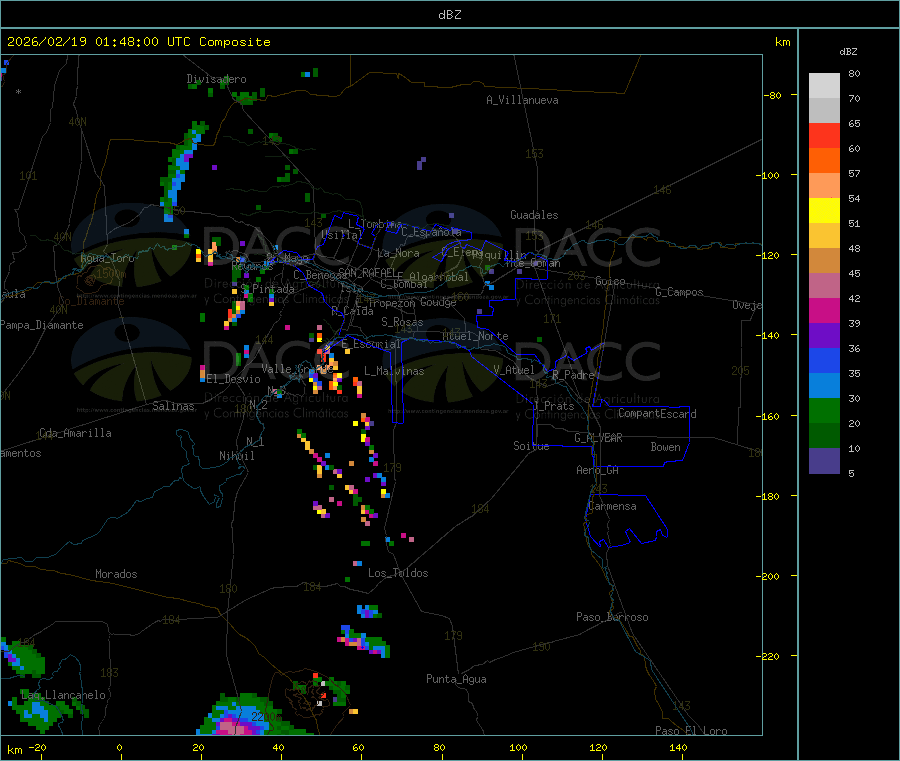This screenshot has width=900, height=761.
Task: Click the 'Morados' map label
Action: click(116, 574)
